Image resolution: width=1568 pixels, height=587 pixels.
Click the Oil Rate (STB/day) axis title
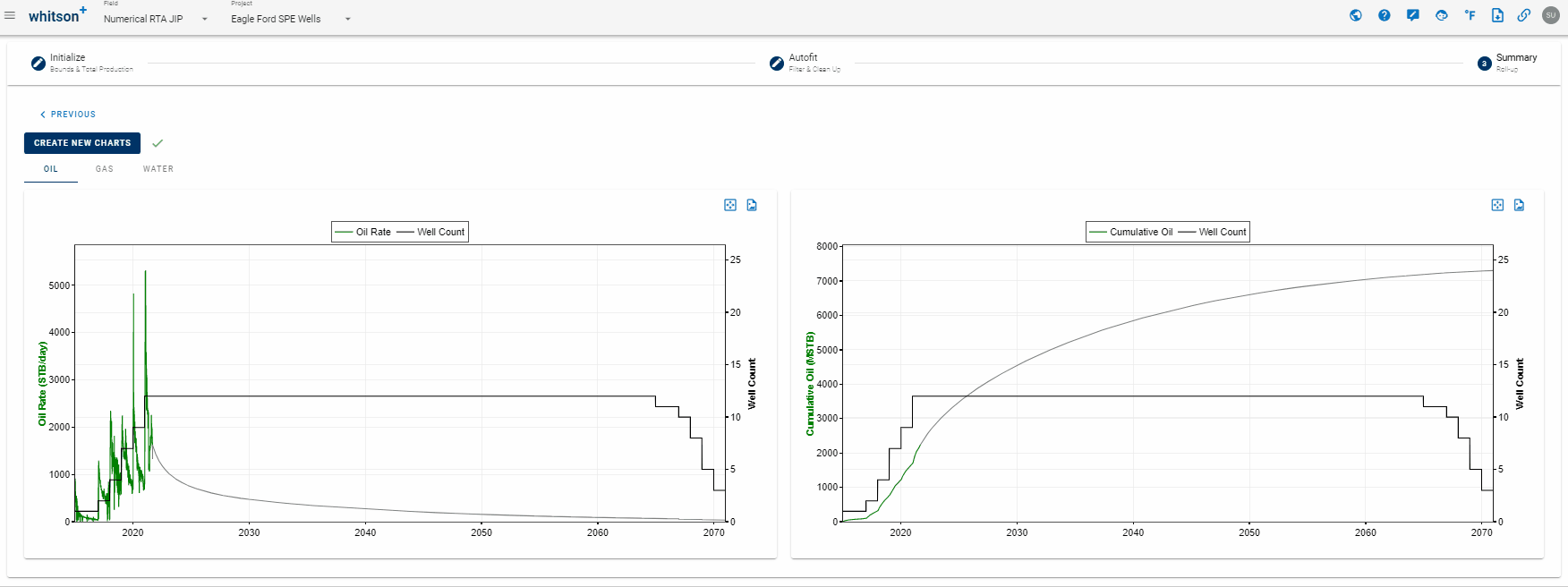click(x=42, y=384)
